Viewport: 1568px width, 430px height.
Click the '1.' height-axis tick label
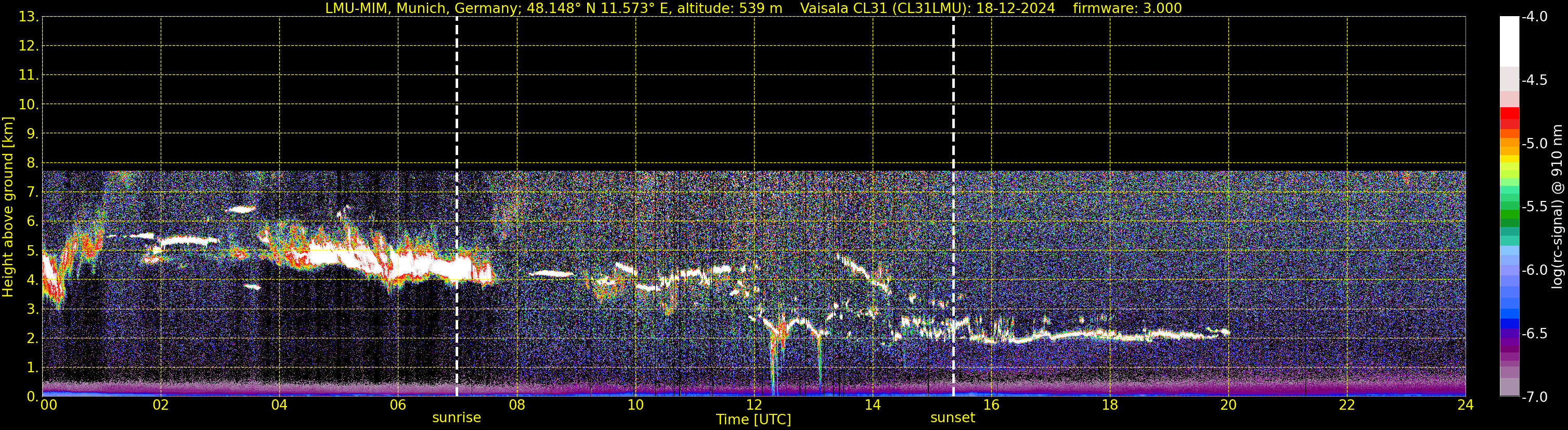click(x=32, y=368)
